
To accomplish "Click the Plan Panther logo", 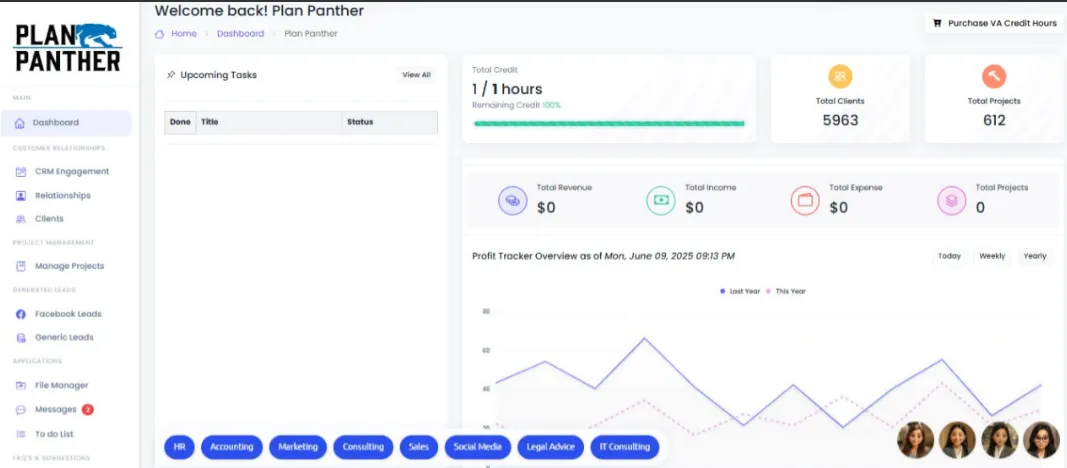I will point(67,48).
